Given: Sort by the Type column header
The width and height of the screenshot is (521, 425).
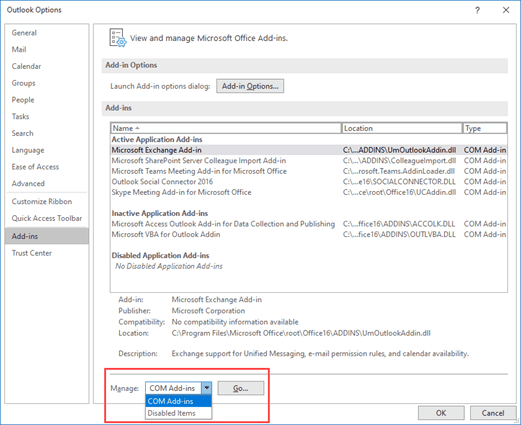Looking at the screenshot, I should (485, 128).
